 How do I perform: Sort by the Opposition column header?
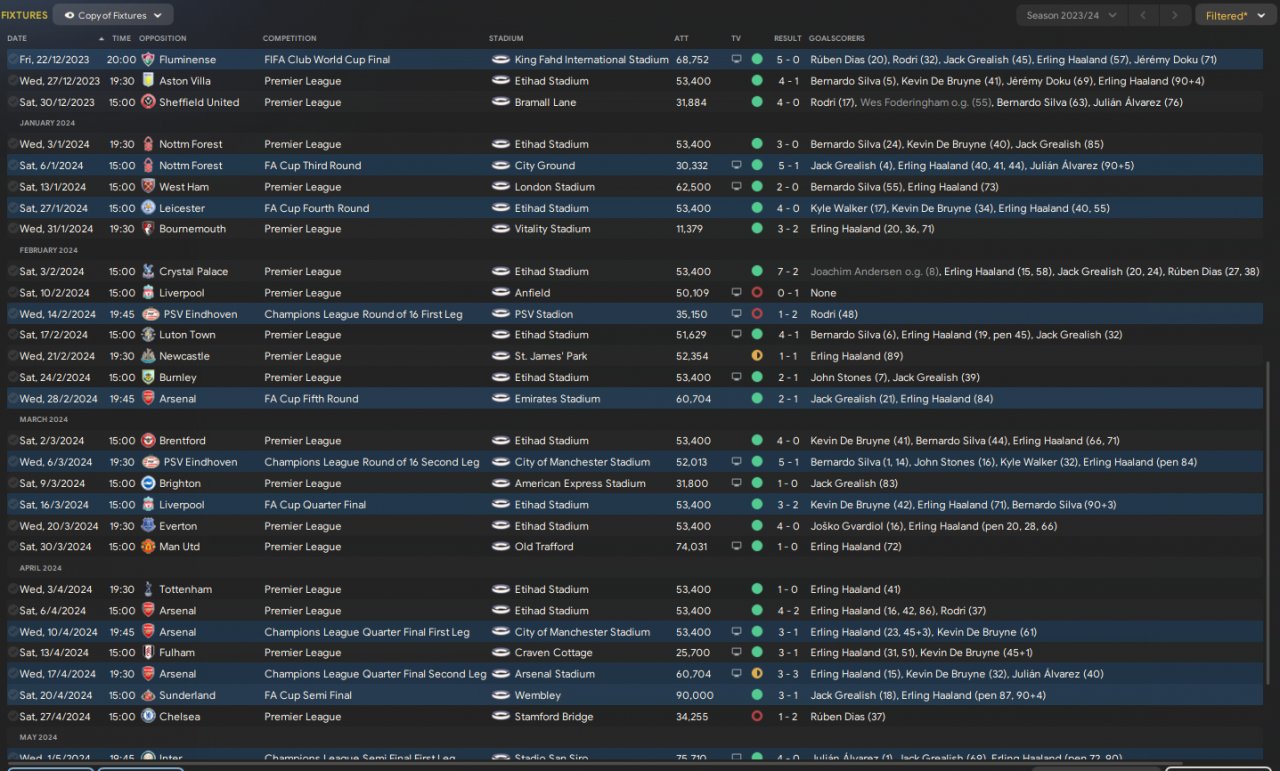click(x=162, y=39)
